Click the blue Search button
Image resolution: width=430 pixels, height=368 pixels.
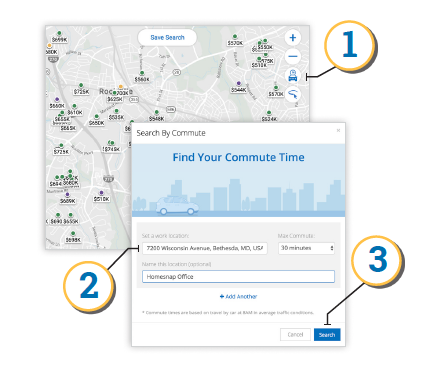(327, 335)
